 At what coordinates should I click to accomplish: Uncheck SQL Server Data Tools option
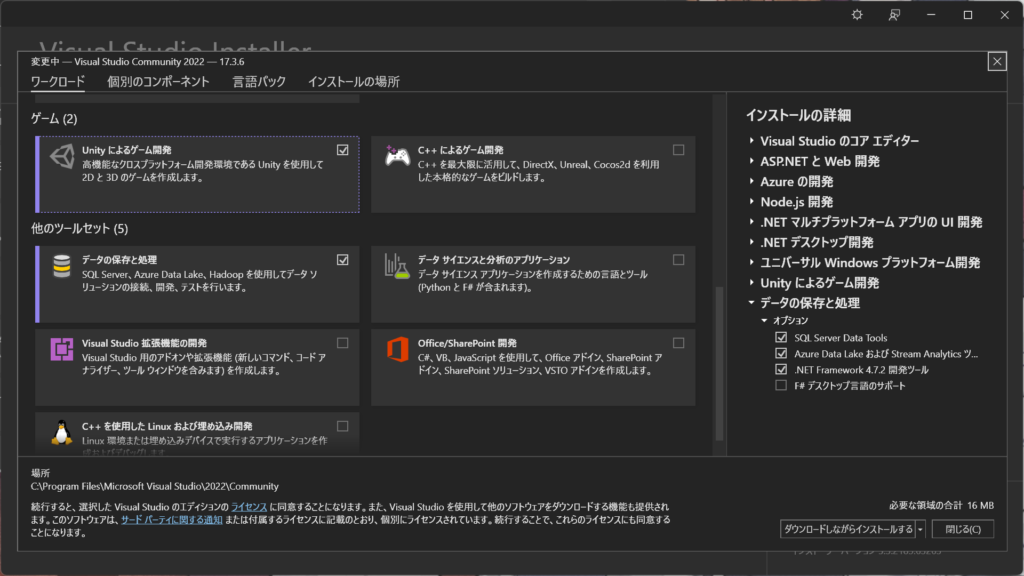click(x=781, y=338)
